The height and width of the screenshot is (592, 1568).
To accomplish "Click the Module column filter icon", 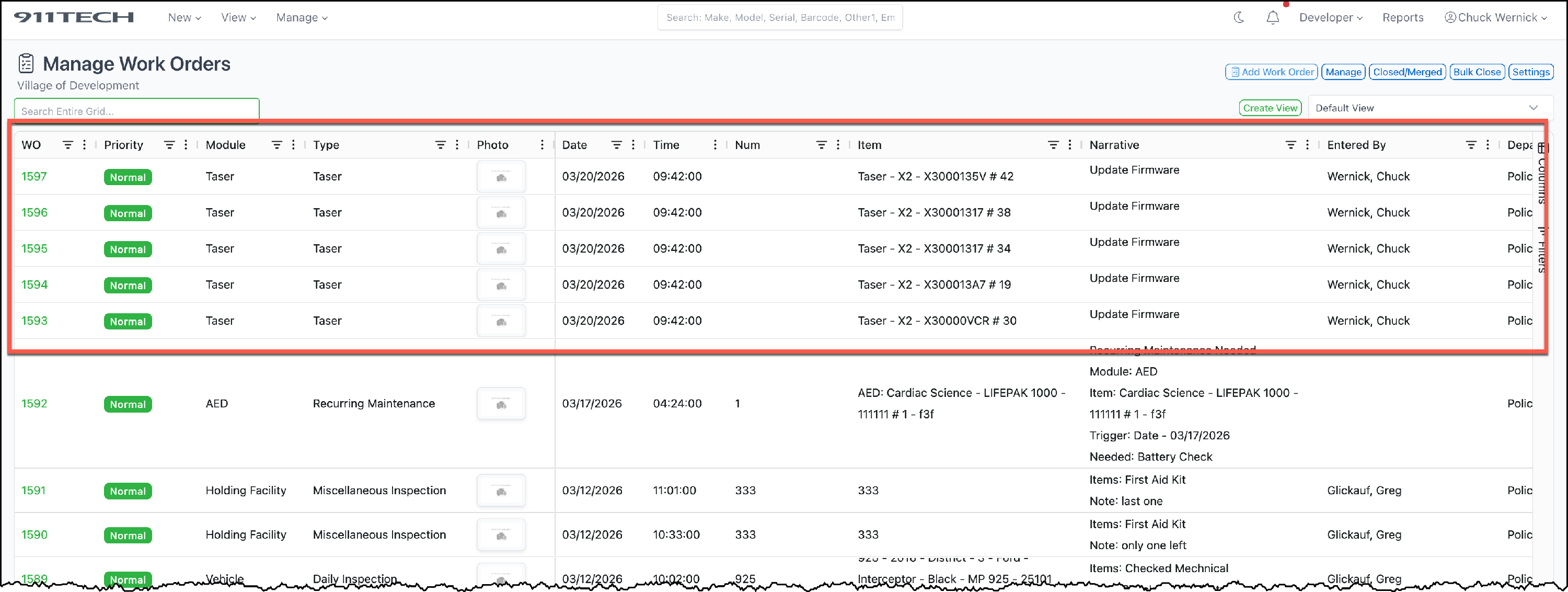I will pyautogui.click(x=276, y=145).
